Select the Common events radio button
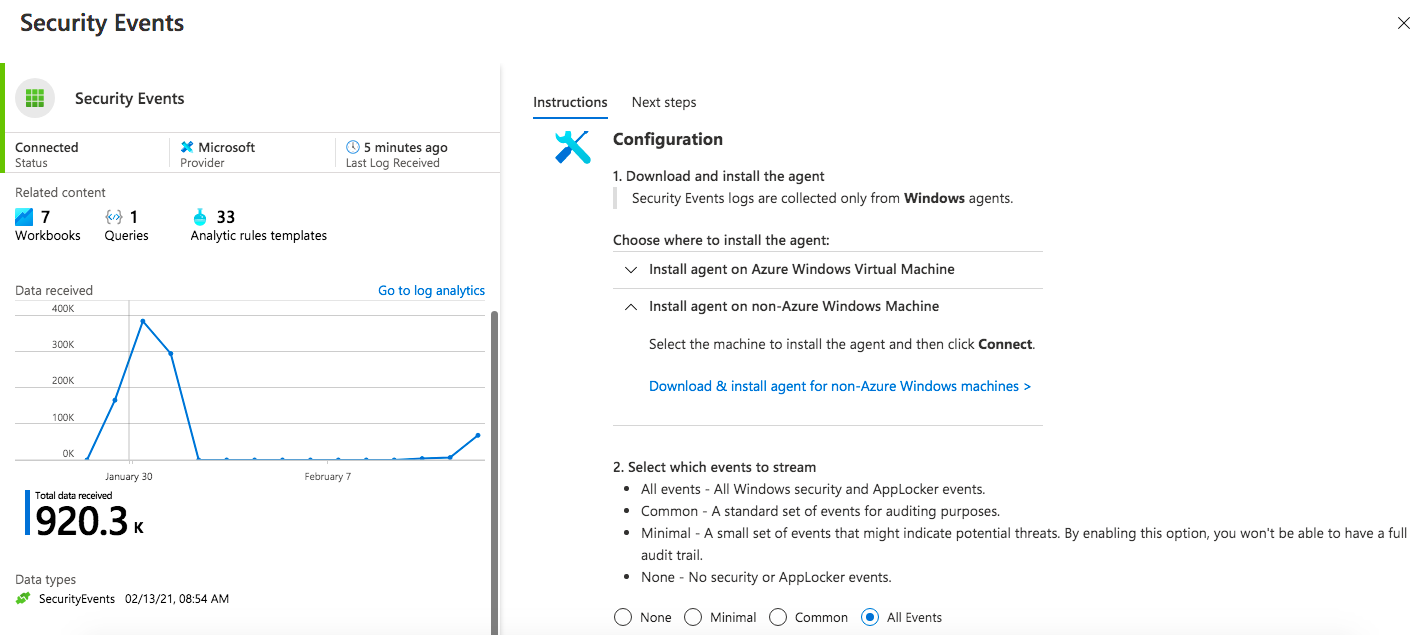1424x635 pixels. pos(778,617)
